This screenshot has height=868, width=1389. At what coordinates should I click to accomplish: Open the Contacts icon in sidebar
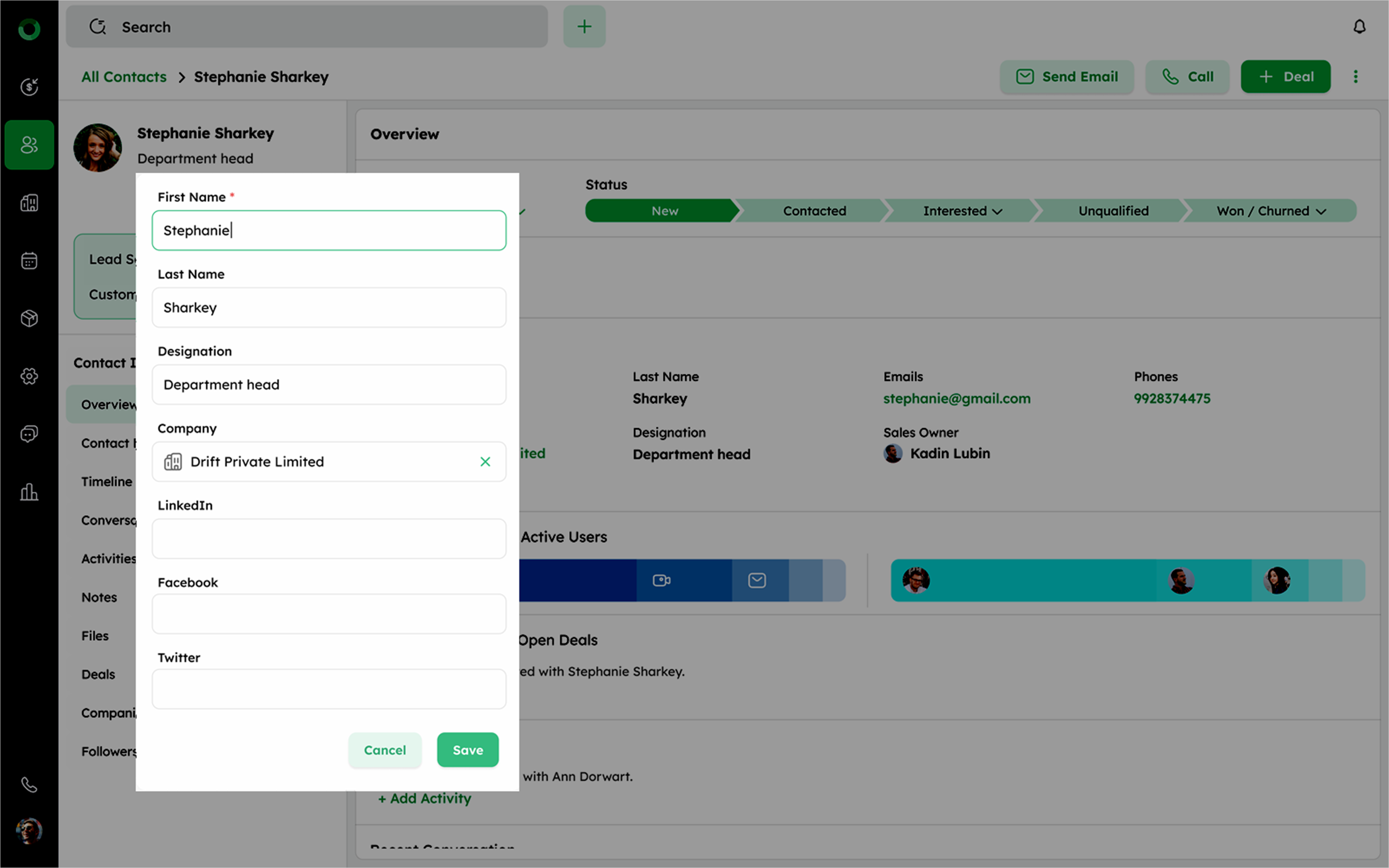pos(29,145)
